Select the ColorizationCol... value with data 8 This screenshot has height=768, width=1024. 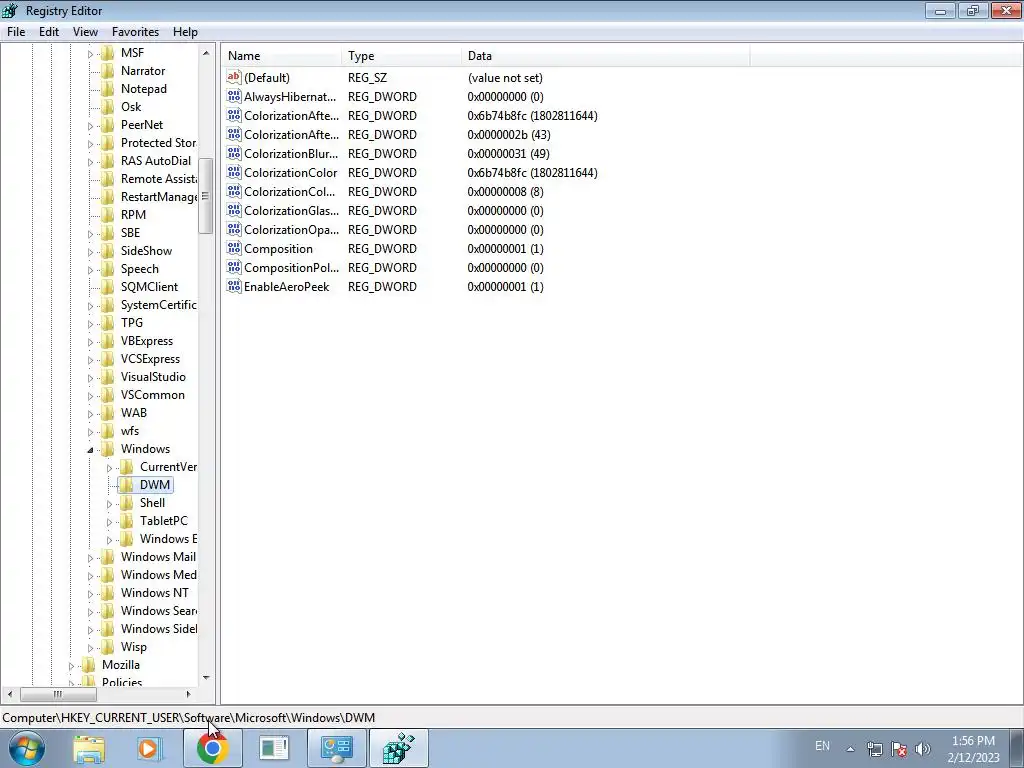pos(291,191)
